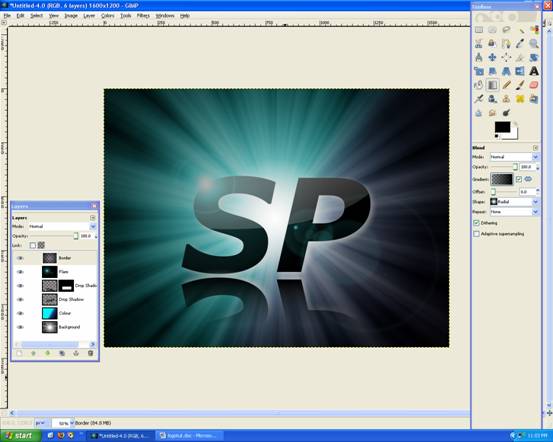The image size is (553, 442).
Task: Select the Pencil tool
Action: [506, 85]
